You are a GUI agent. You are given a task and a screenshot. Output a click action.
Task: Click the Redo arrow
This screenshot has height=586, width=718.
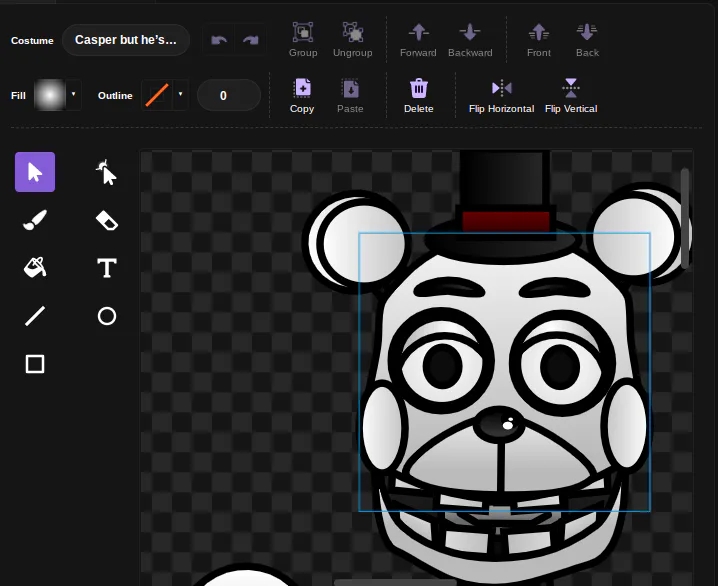tap(250, 40)
